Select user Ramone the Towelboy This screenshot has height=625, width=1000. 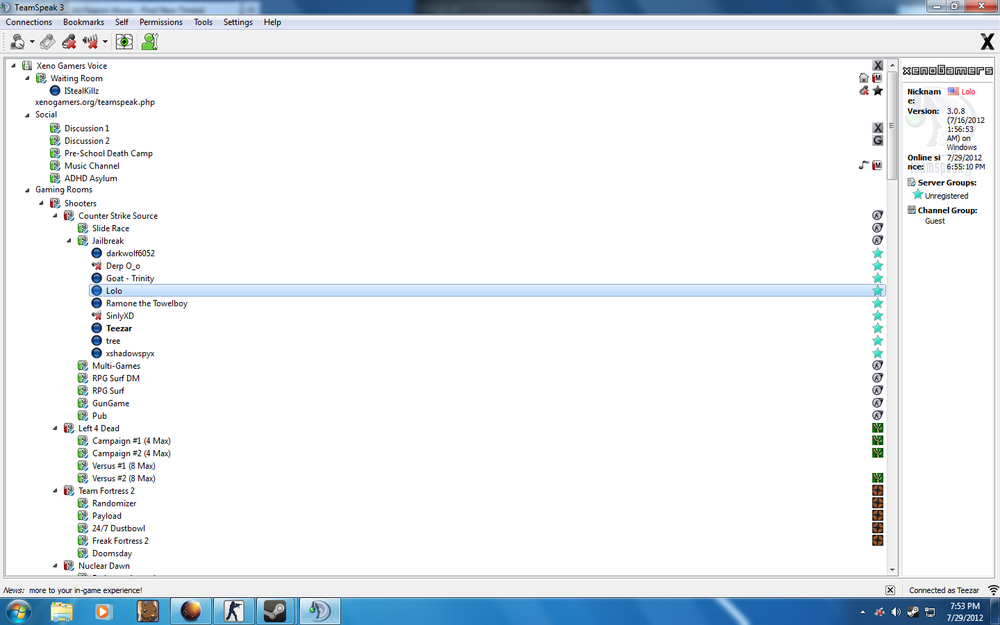(147, 304)
